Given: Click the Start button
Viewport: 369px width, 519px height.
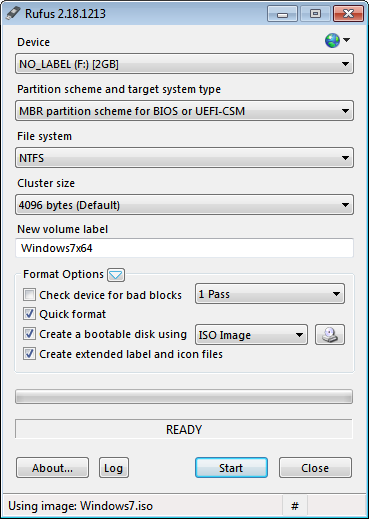Looking at the screenshot, I should [231, 468].
